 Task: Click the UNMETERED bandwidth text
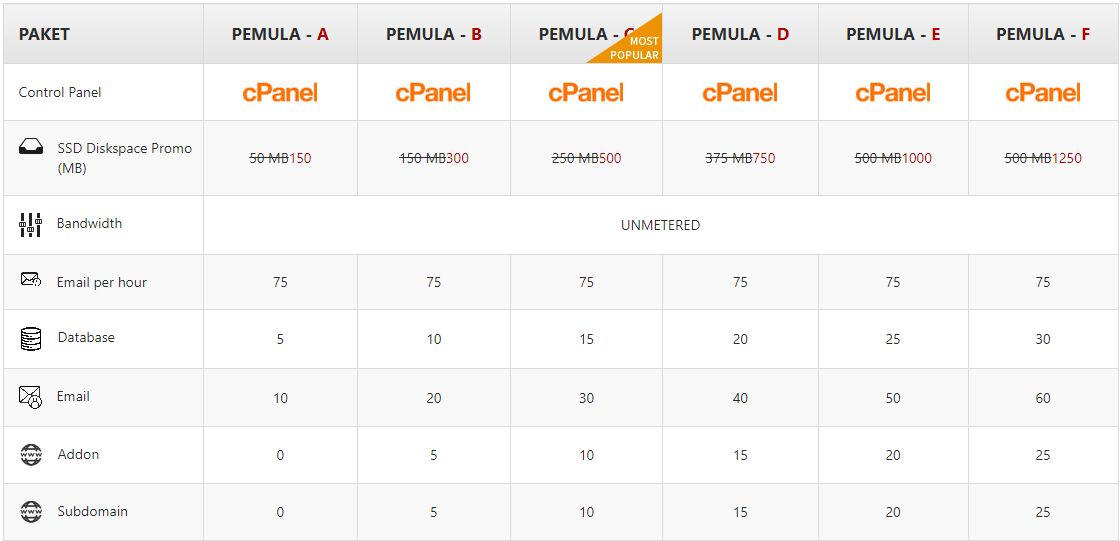pos(660,225)
